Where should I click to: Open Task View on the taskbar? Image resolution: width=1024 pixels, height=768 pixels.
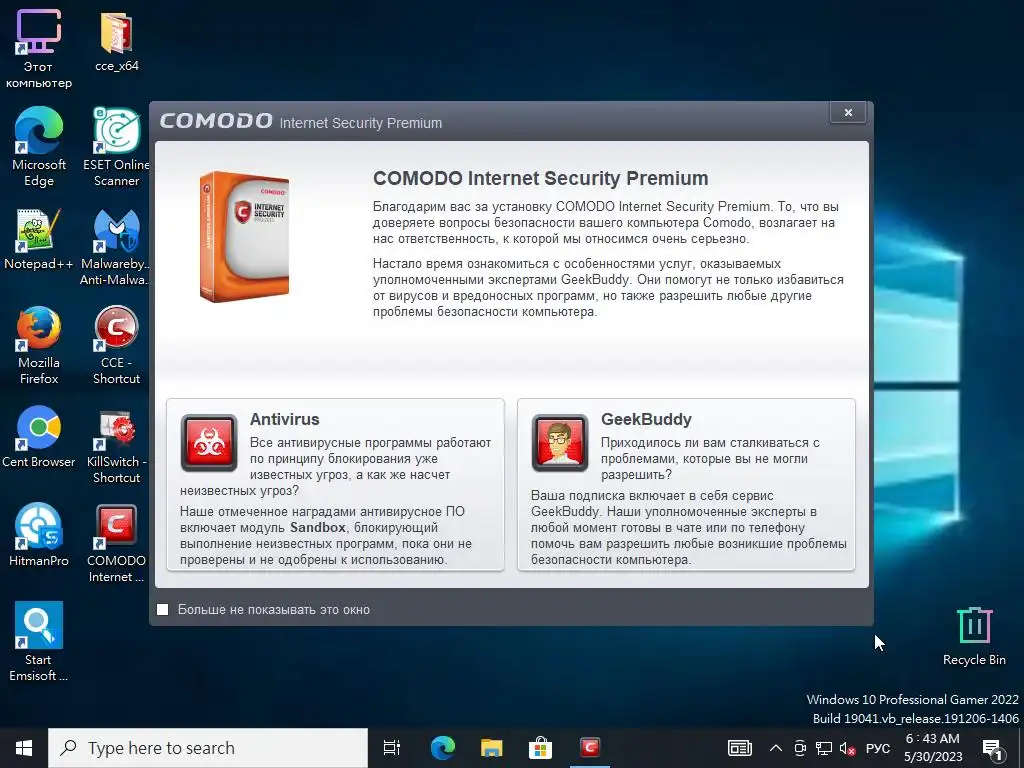392,748
